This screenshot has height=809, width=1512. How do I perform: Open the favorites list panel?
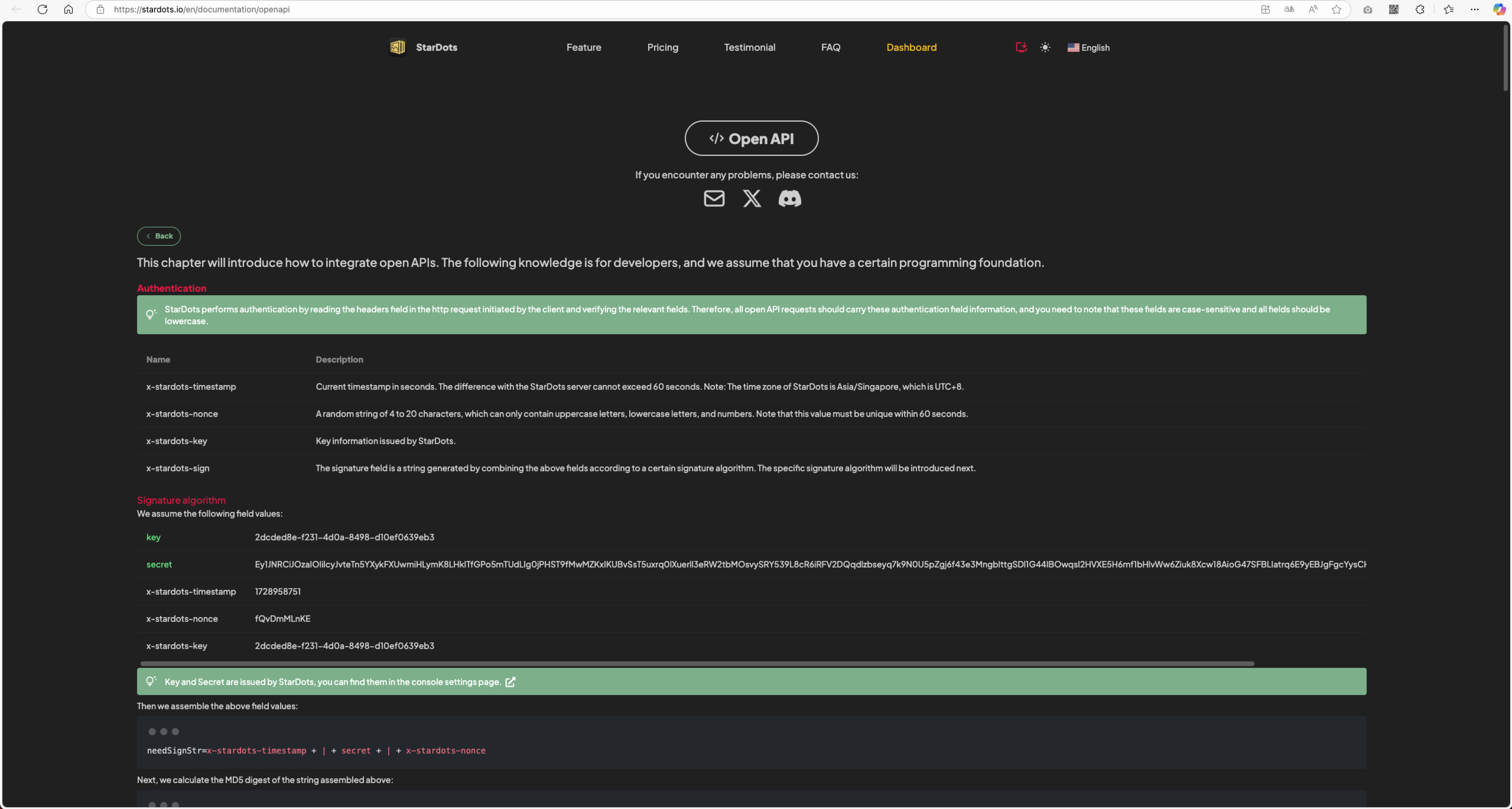[1449, 9]
